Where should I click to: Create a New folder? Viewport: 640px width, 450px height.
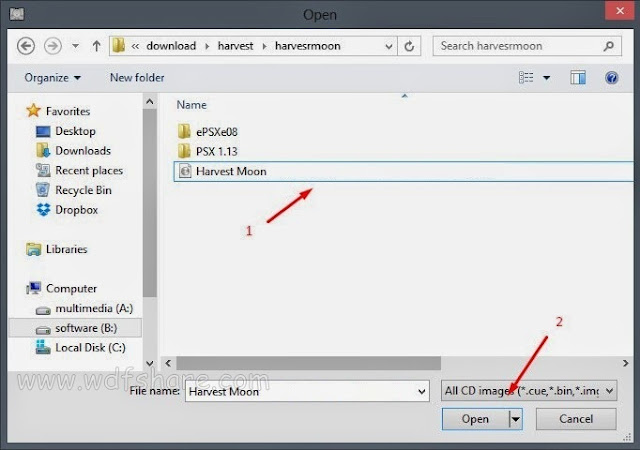(x=137, y=78)
